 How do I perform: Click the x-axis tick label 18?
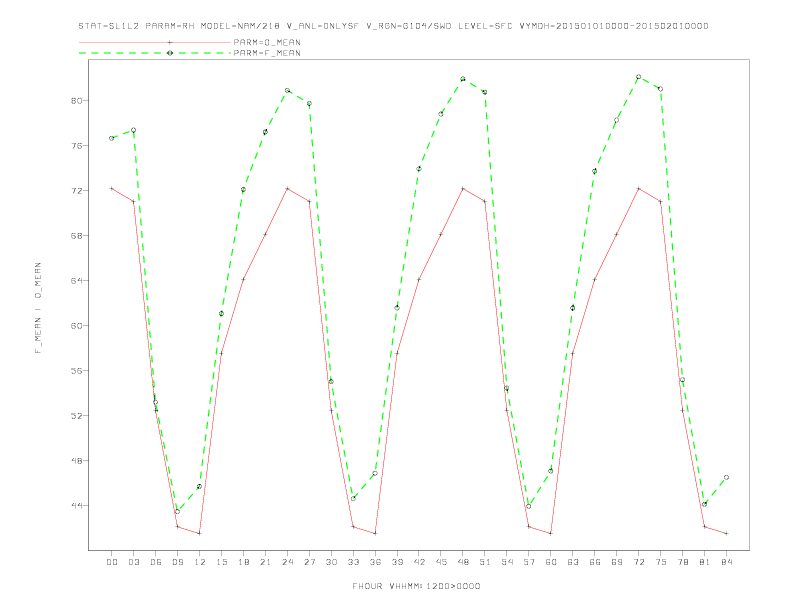pyautogui.click(x=243, y=562)
